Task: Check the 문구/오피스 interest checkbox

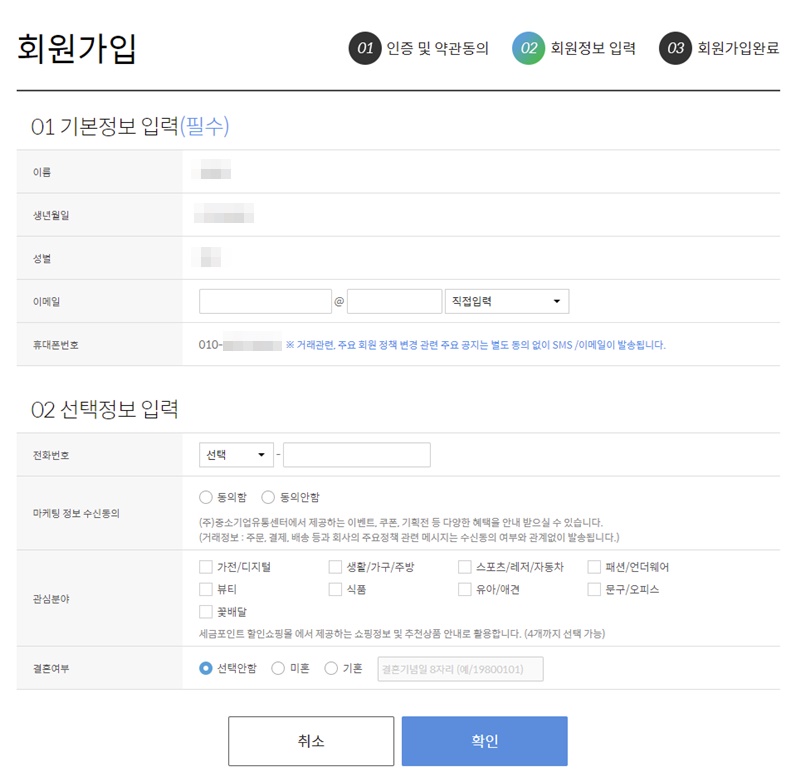Action: (x=594, y=589)
